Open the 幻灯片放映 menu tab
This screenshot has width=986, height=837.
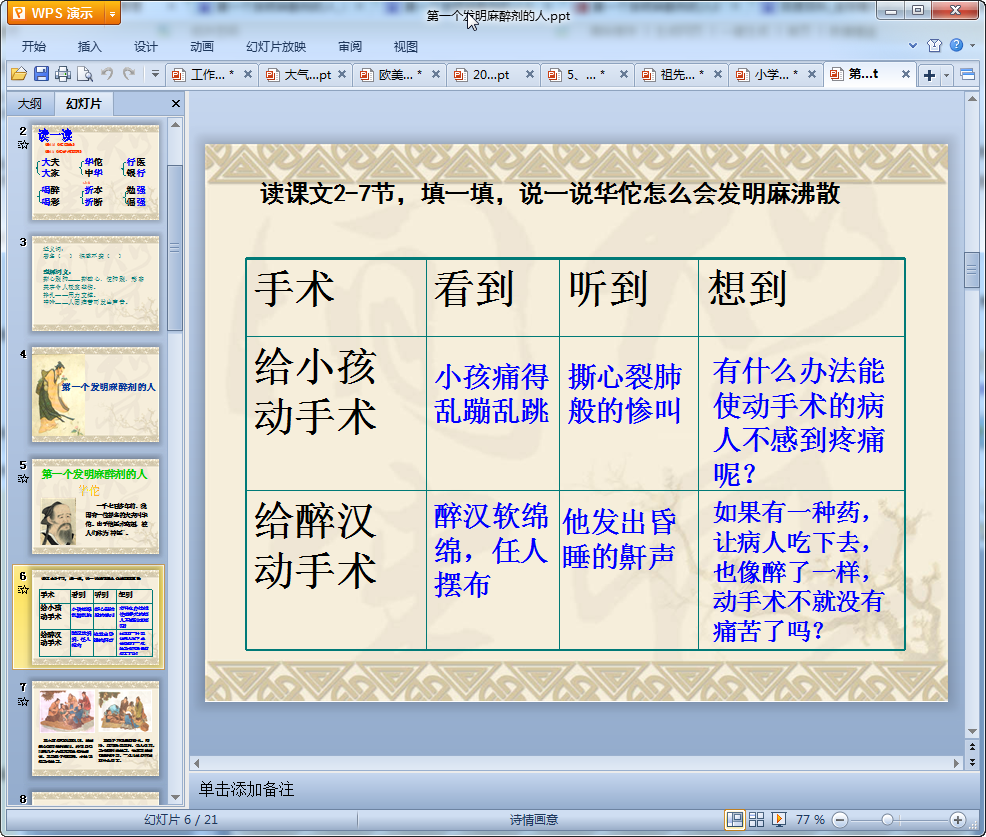point(276,47)
